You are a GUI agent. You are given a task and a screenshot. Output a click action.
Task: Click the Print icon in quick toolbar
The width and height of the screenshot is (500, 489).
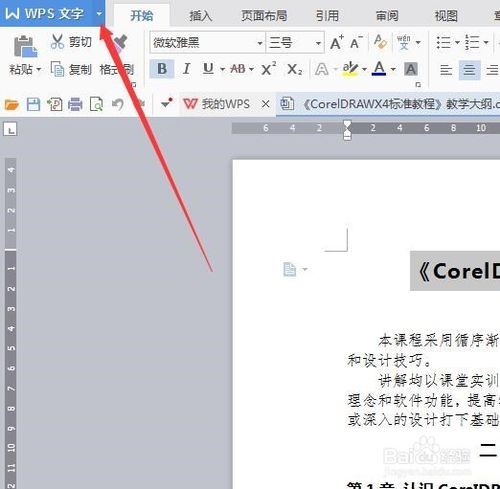tap(75, 105)
